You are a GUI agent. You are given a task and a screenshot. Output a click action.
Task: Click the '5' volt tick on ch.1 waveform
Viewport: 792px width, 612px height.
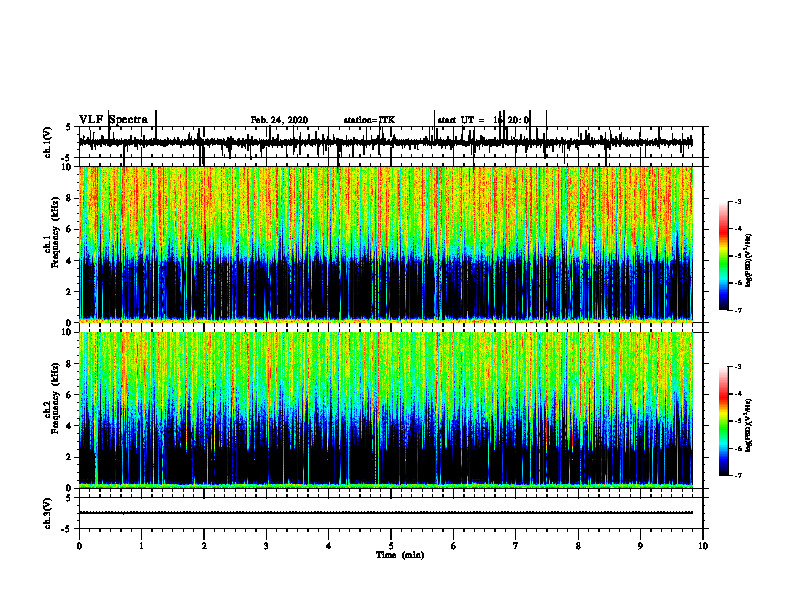click(68, 127)
